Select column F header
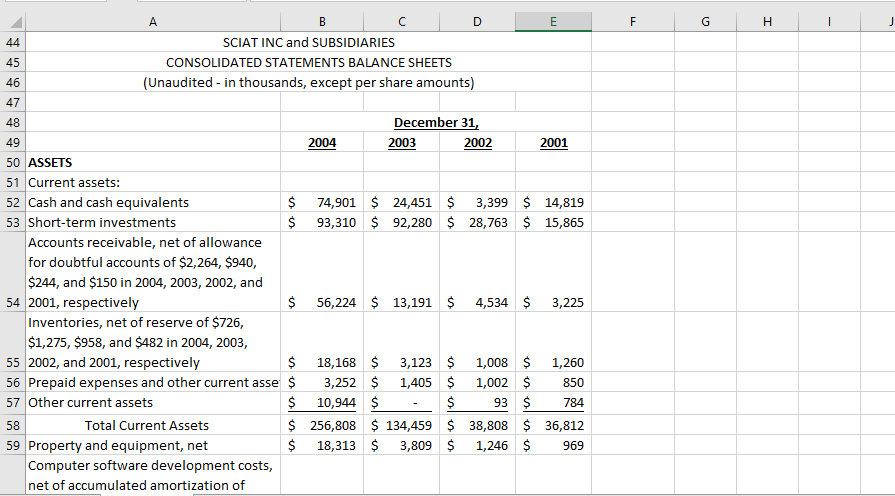Image resolution: width=895 pixels, height=496 pixels. 632,22
